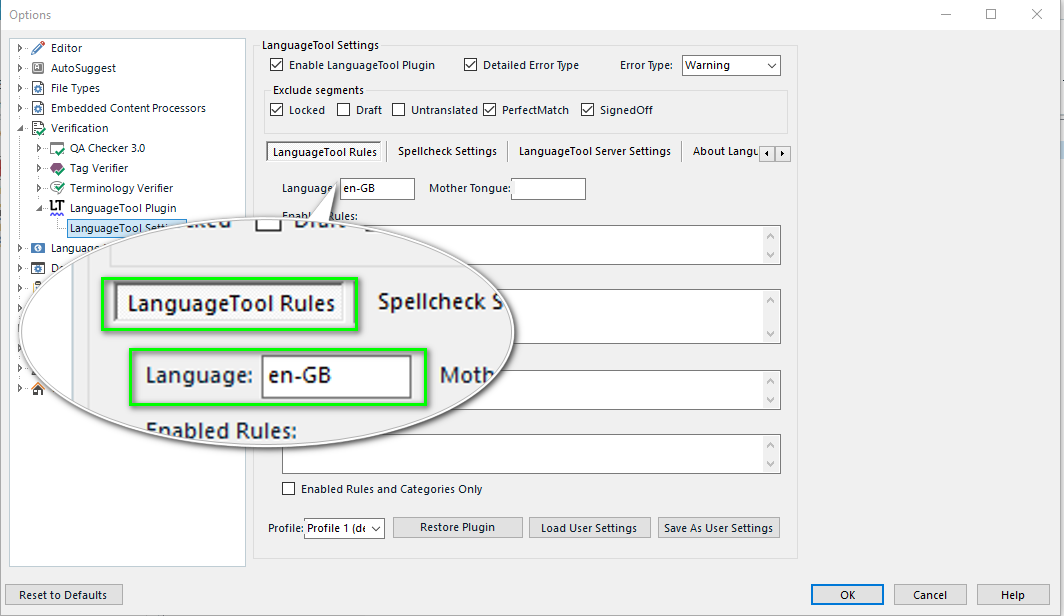Click the Mother Tongue input field
This screenshot has height=616, width=1064.
click(548, 189)
